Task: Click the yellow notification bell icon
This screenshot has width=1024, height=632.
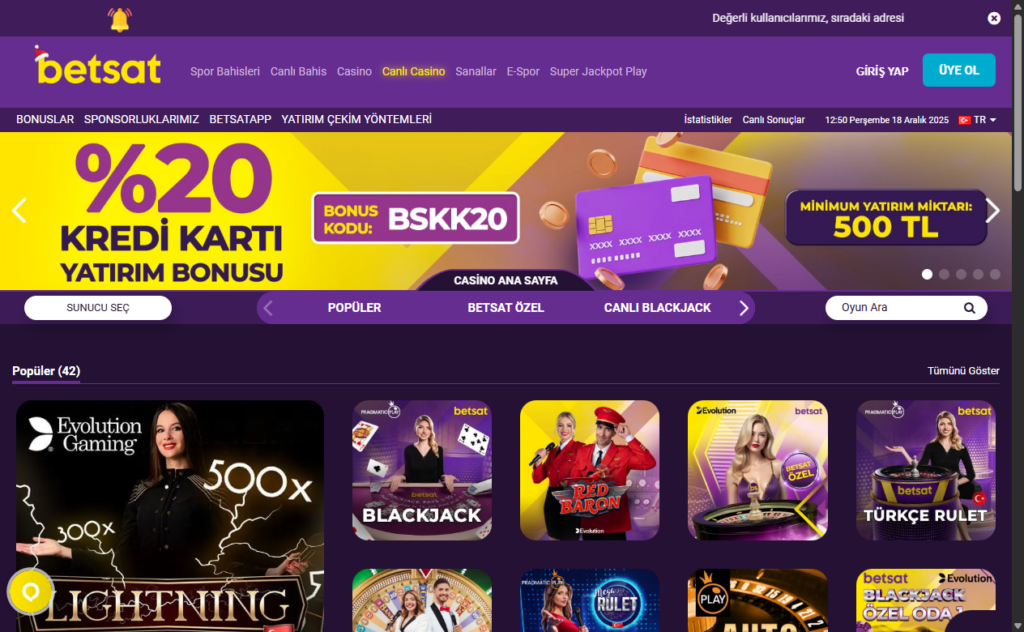Action: (120, 19)
